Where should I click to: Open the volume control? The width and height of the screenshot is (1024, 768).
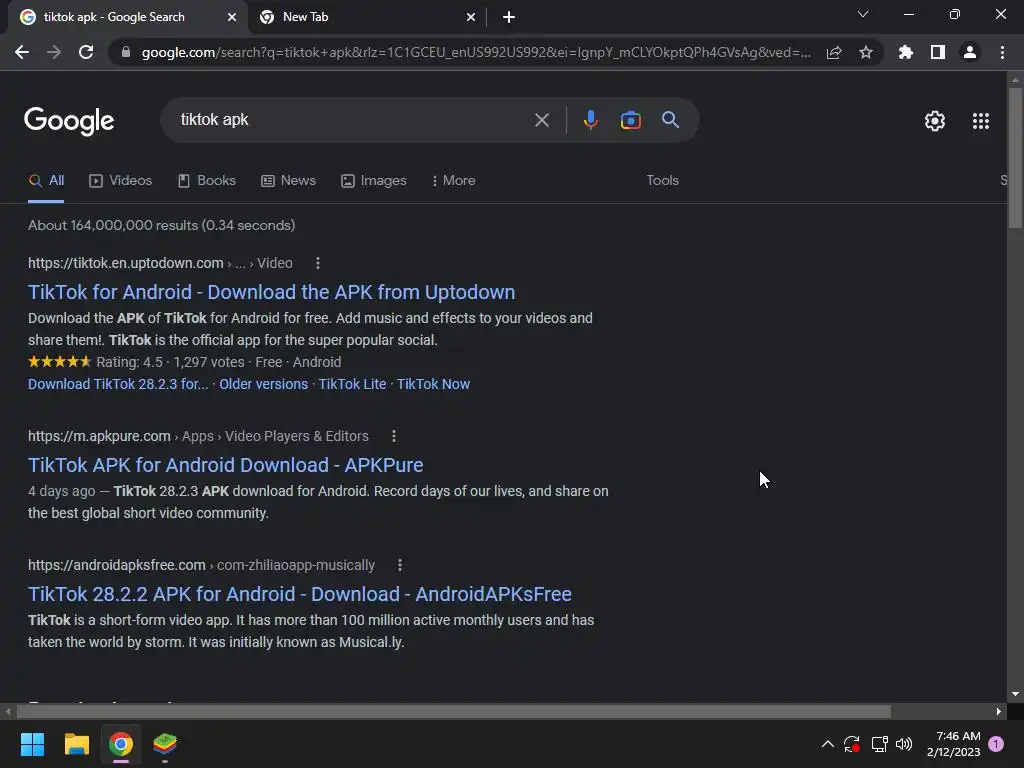904,744
